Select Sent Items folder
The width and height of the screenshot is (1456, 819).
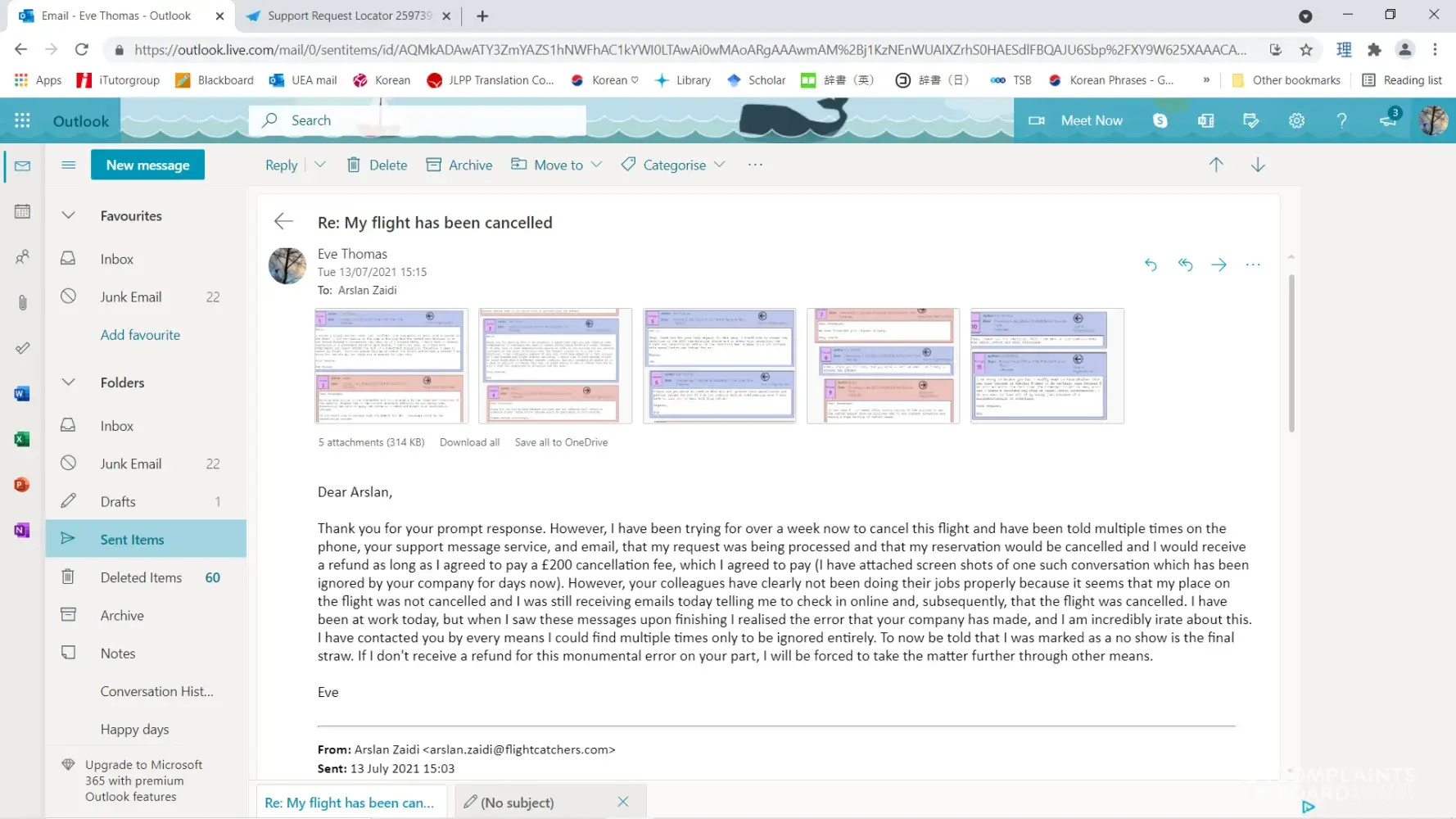tap(146, 539)
